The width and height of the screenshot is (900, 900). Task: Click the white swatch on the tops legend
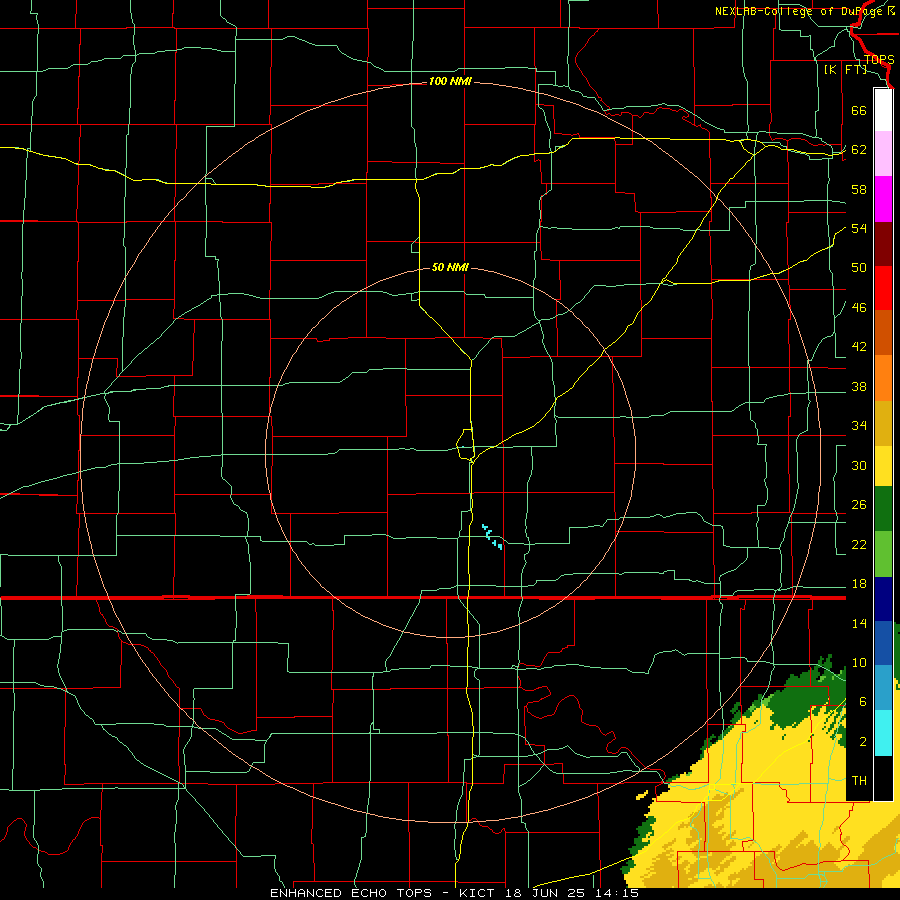[883, 110]
